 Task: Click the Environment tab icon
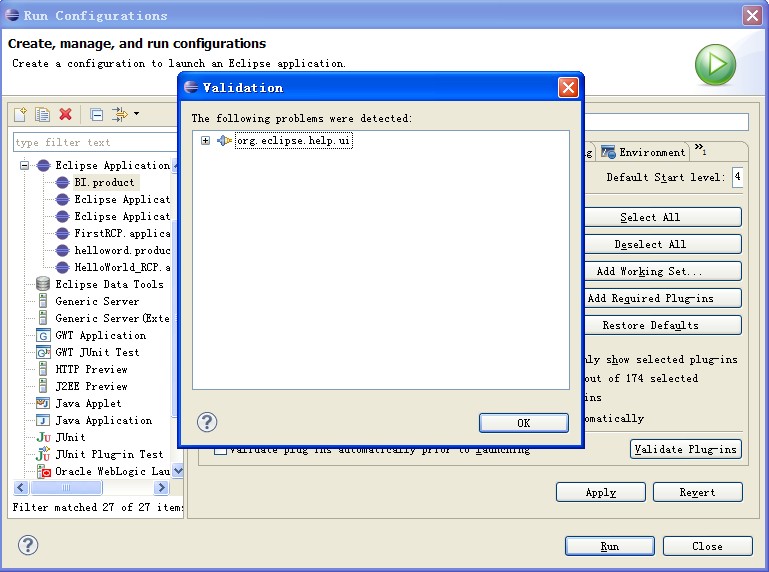(608, 152)
